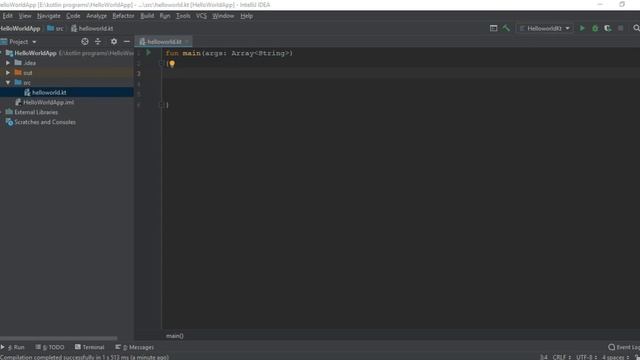This screenshot has width=640, height=360.
Task: Click the Project panel horizontal scrollbar
Action: pyautogui.click(x=59, y=338)
